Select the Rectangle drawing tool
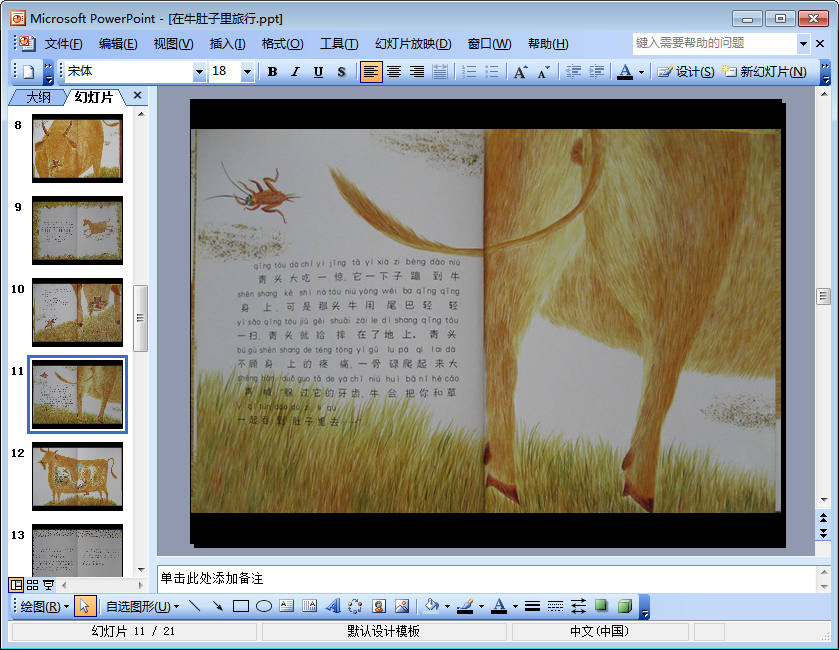This screenshot has width=839, height=650. (x=241, y=607)
